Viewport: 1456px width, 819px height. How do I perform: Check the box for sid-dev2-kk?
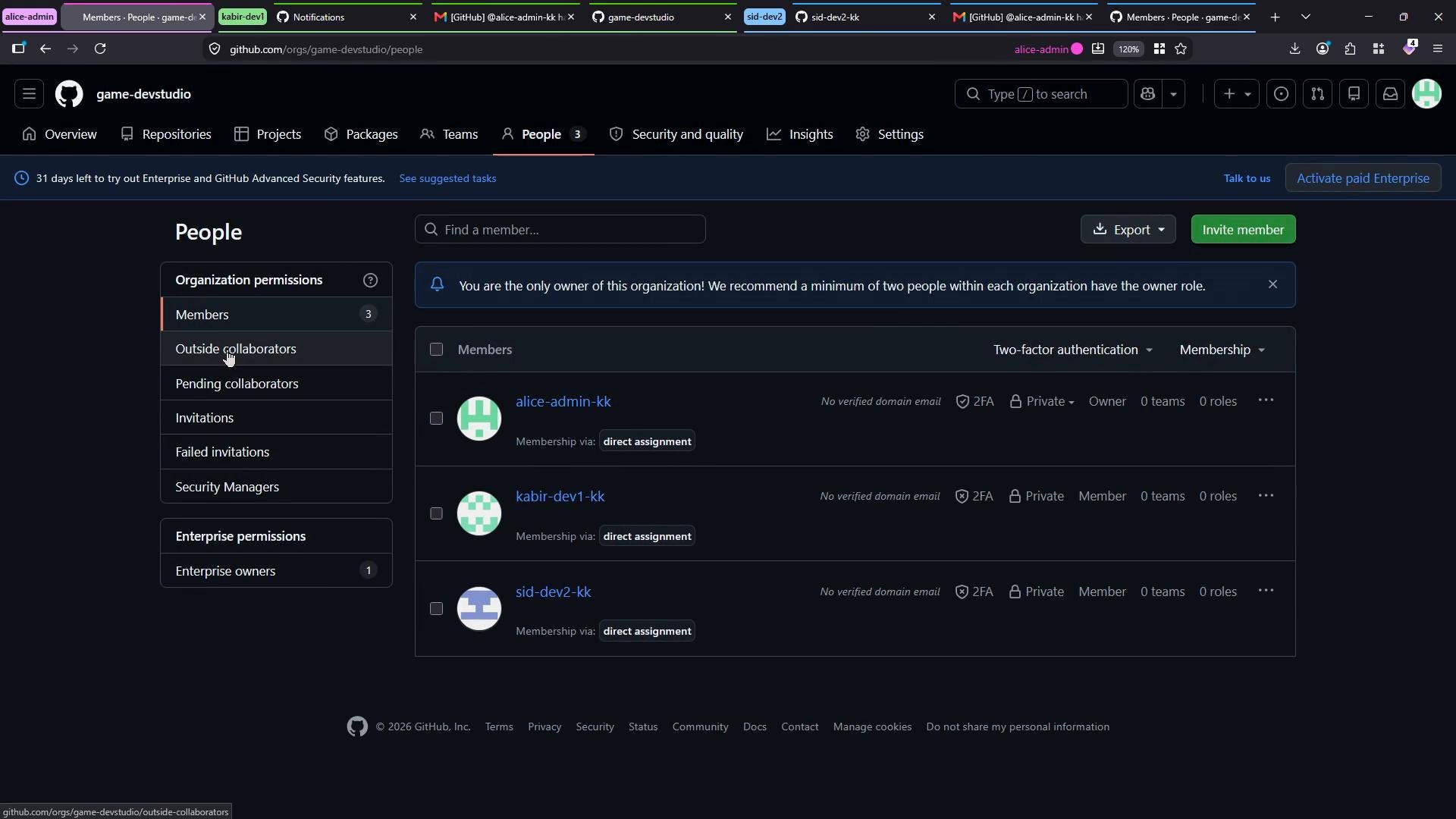tap(436, 609)
